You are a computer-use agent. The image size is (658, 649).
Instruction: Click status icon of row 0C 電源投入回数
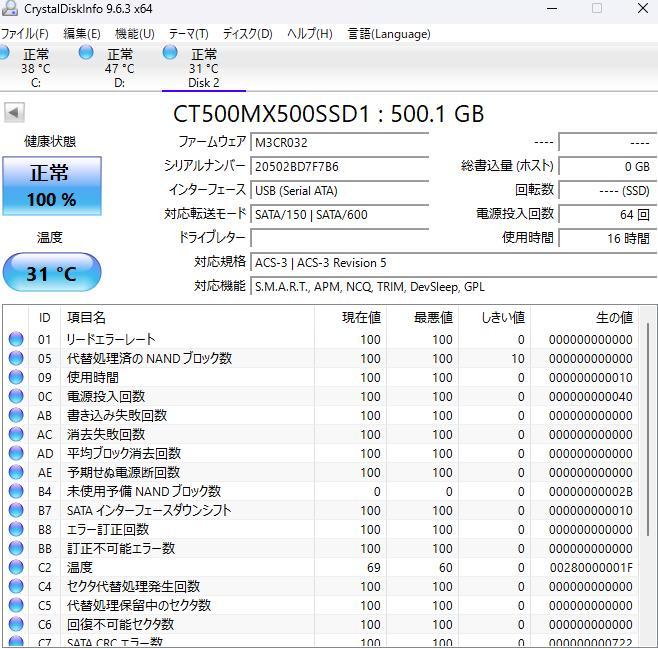[16, 396]
